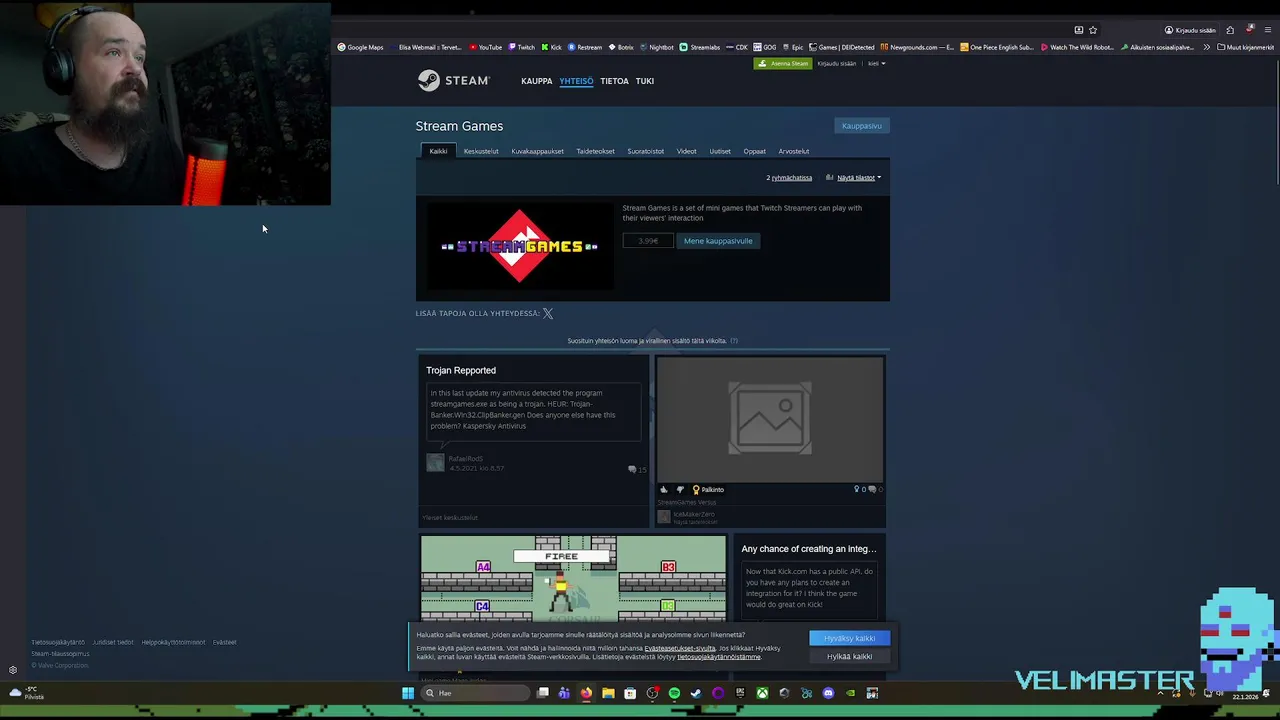
Task: Click the Steam logo in the header
Action: pos(454,81)
